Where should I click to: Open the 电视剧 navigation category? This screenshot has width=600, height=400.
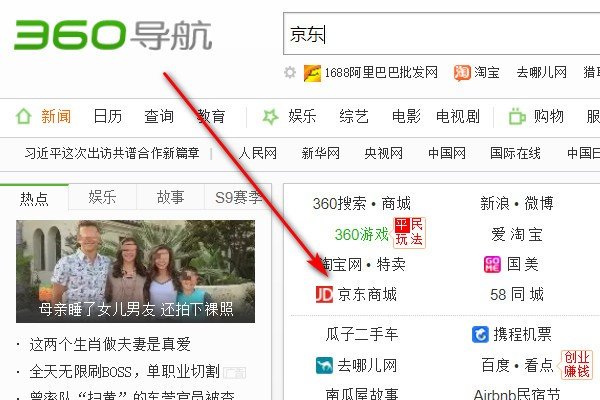tap(458, 116)
